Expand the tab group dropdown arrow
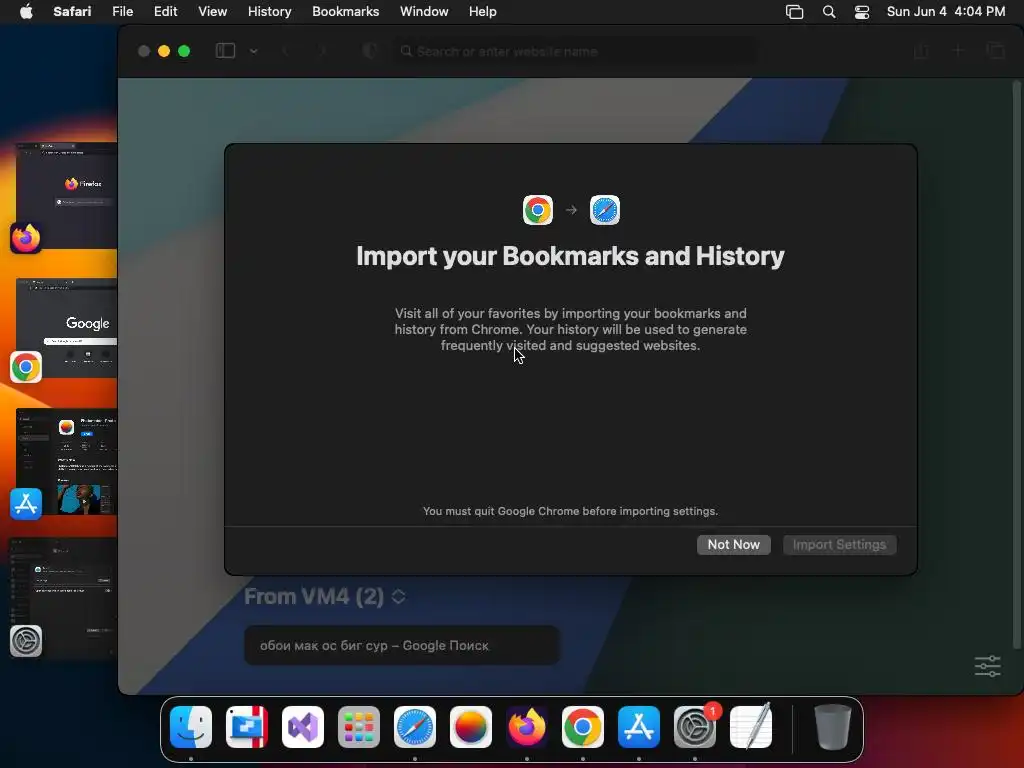The image size is (1024, 768). [x=253, y=51]
